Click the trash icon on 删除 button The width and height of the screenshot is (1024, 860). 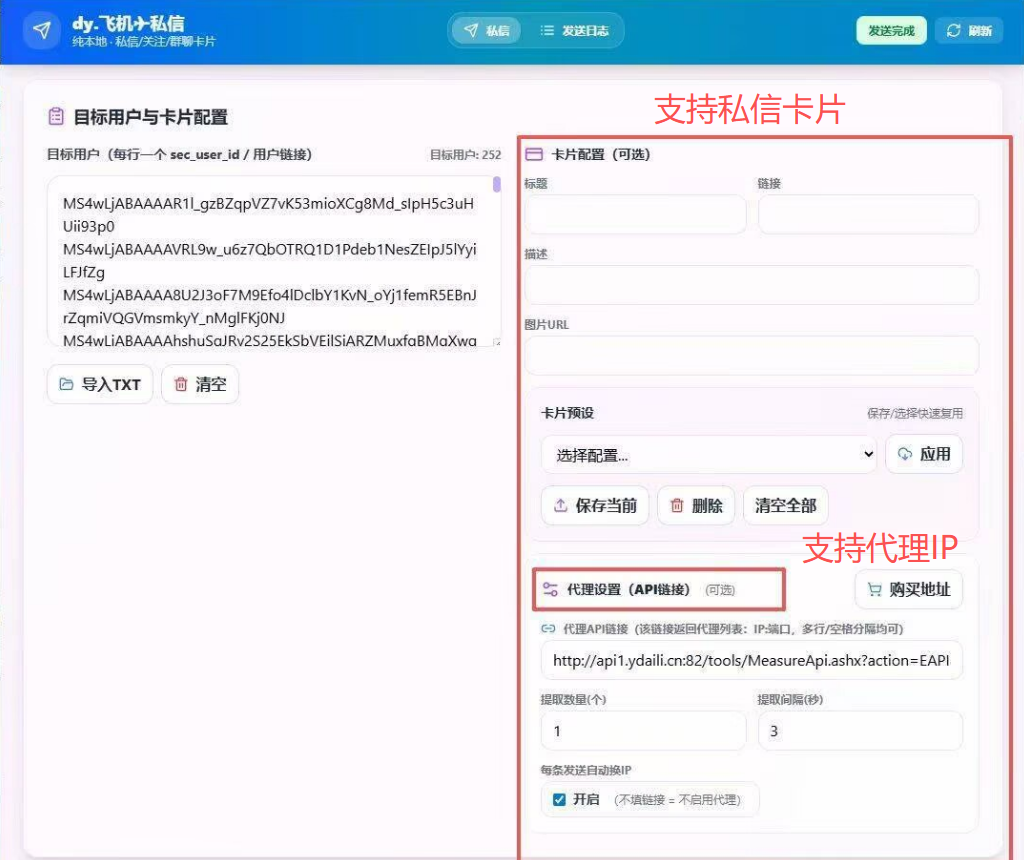677,506
